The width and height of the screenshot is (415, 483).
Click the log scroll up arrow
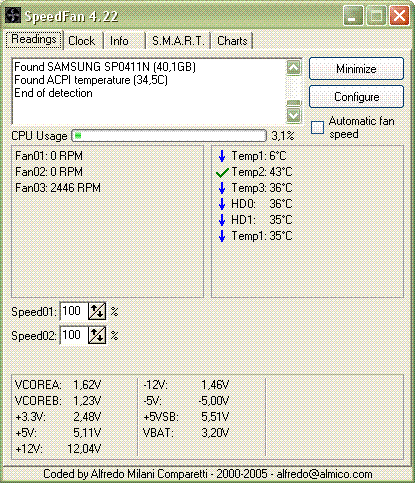click(294, 68)
